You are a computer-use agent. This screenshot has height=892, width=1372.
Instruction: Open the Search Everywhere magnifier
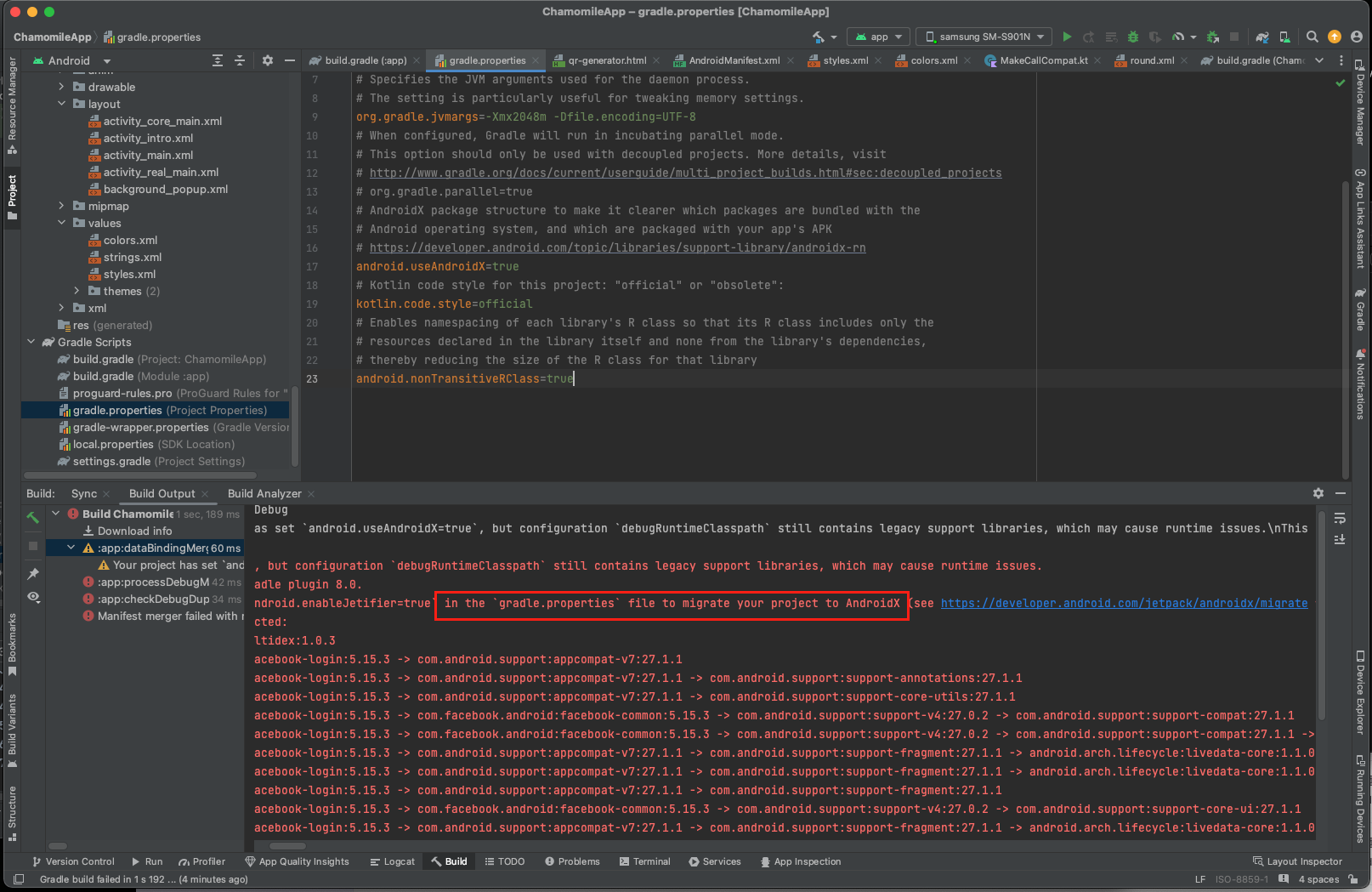pyautogui.click(x=1312, y=37)
